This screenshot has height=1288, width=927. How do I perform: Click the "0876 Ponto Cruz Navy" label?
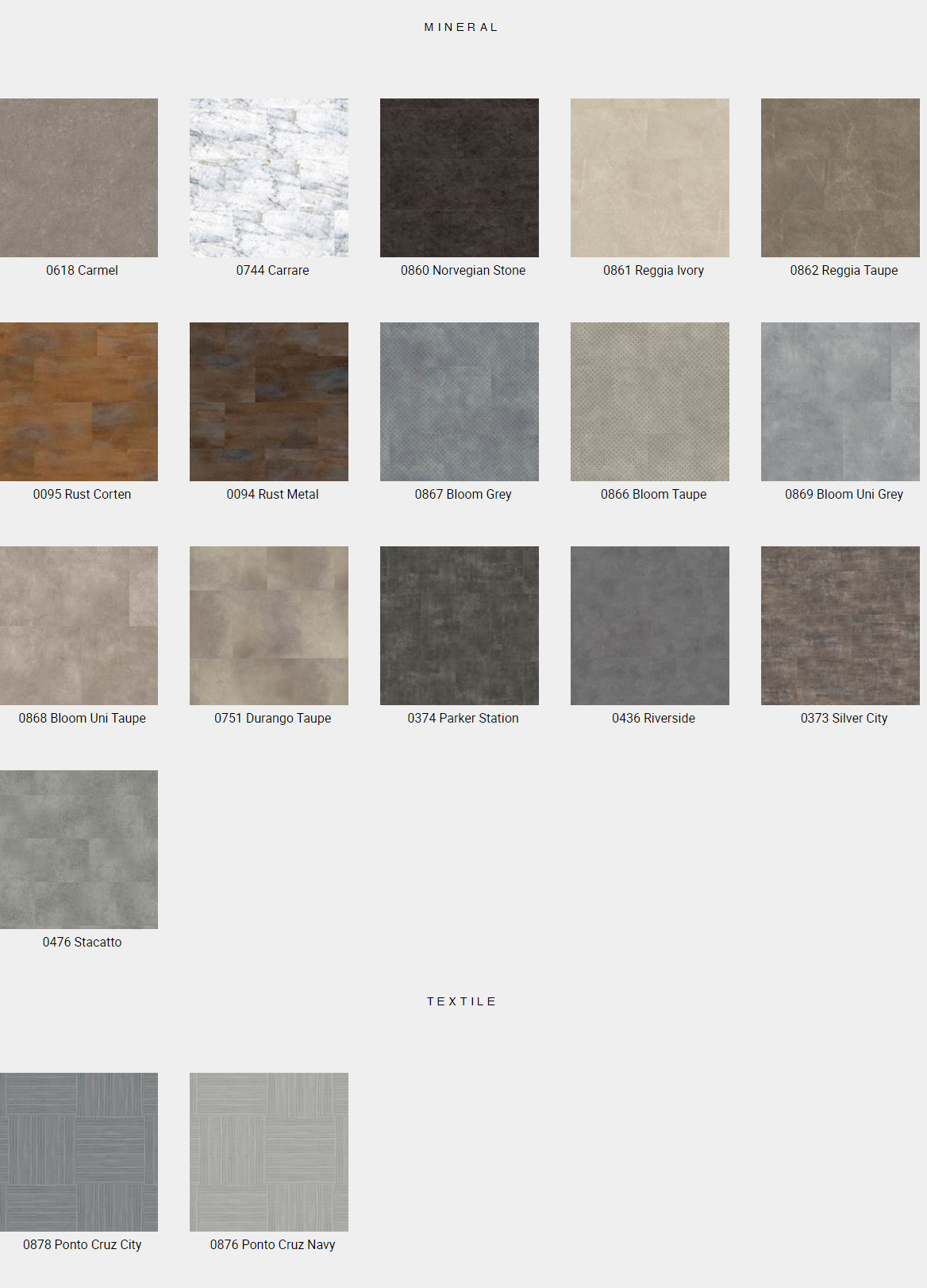[x=272, y=1245]
